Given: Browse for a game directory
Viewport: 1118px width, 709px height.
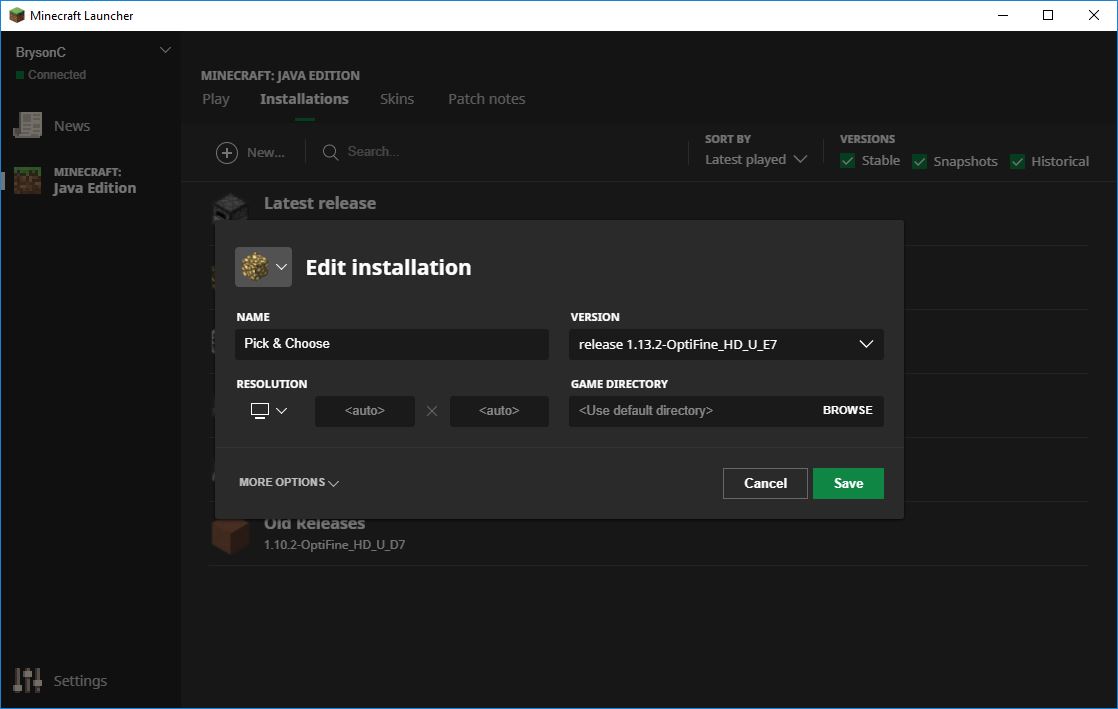Looking at the screenshot, I should (x=847, y=410).
